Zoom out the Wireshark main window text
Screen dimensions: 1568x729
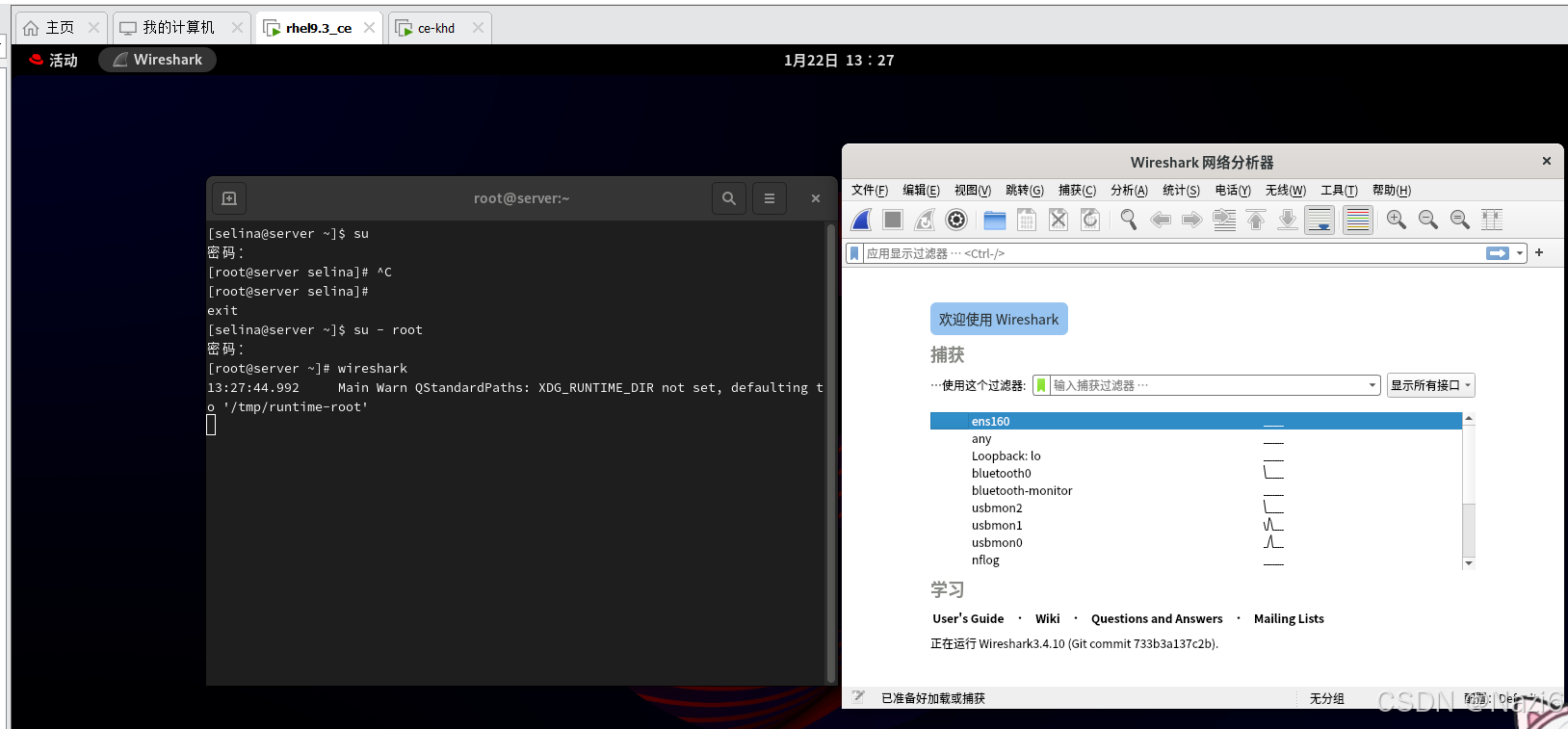pos(1428,221)
